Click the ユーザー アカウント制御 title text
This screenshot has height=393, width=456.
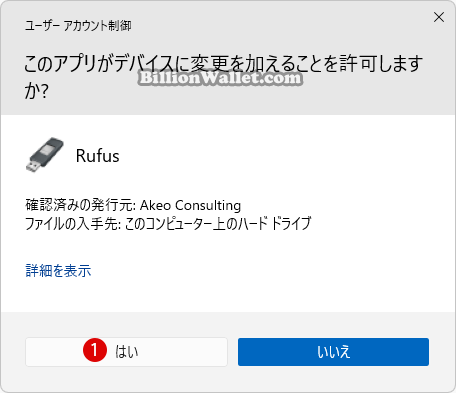pos(78,25)
